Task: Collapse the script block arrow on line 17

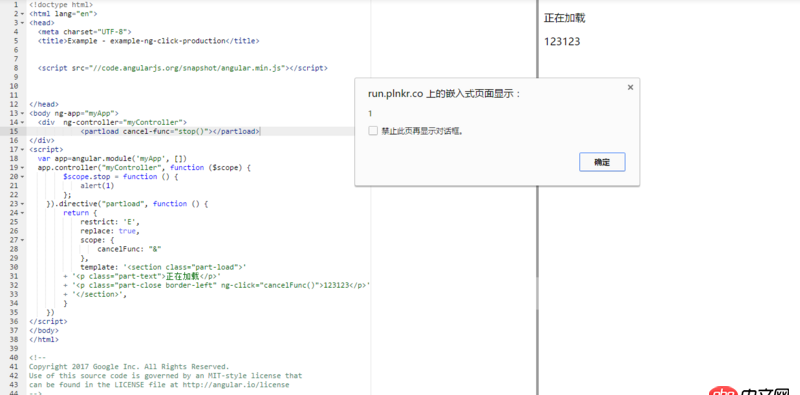Action: (22, 150)
